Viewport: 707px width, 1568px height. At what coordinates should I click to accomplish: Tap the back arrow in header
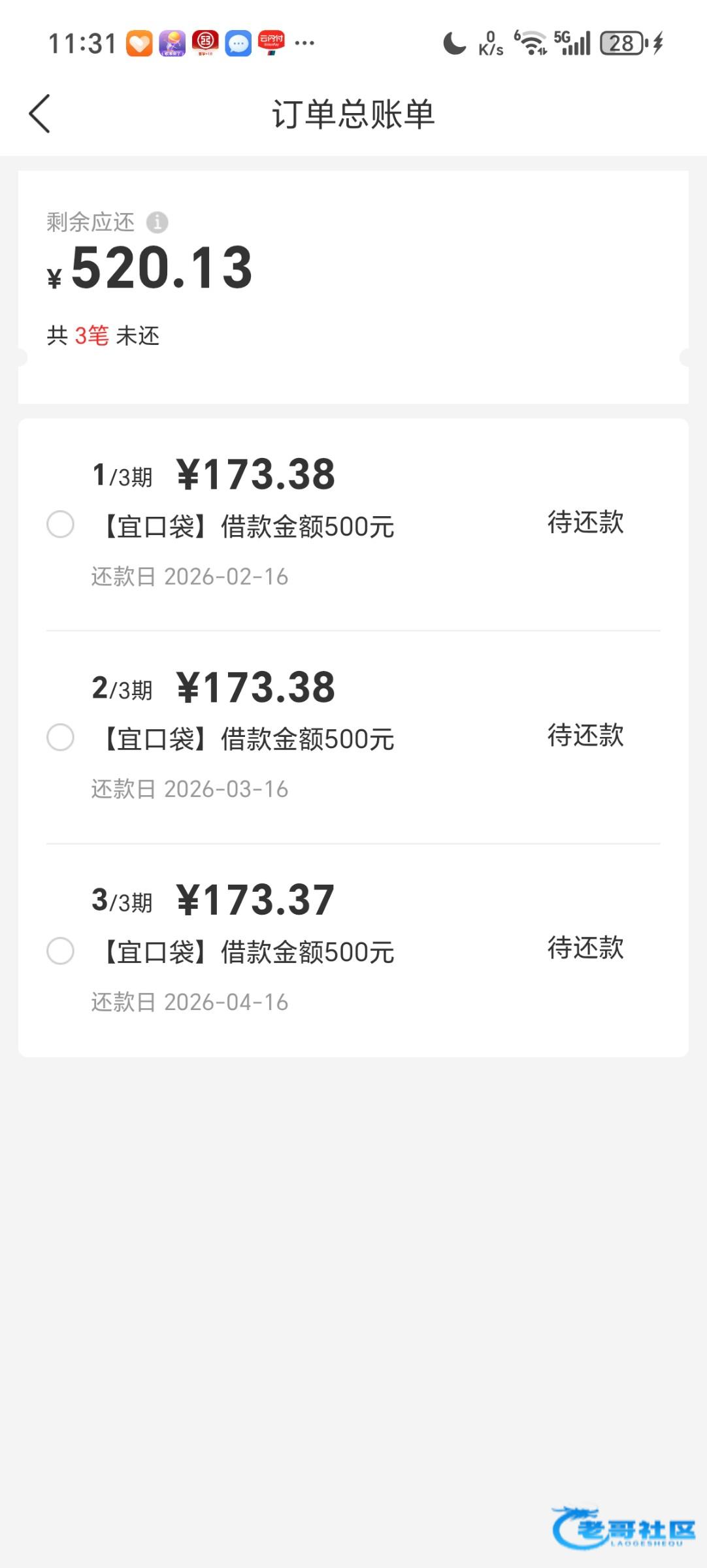[40, 114]
